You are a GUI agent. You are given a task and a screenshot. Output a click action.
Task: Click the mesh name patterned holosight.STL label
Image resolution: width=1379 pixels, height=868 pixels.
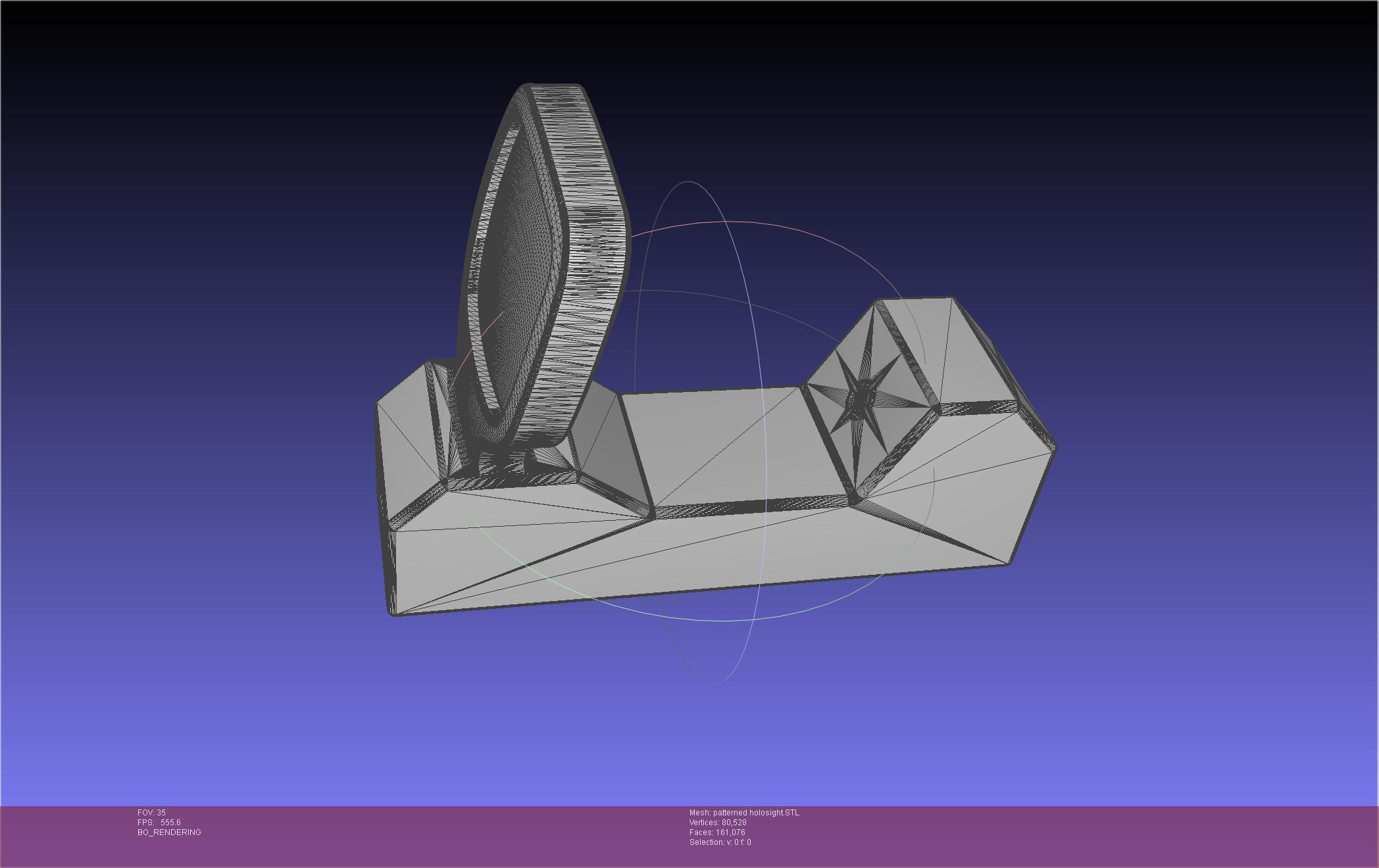pyautogui.click(x=744, y=813)
